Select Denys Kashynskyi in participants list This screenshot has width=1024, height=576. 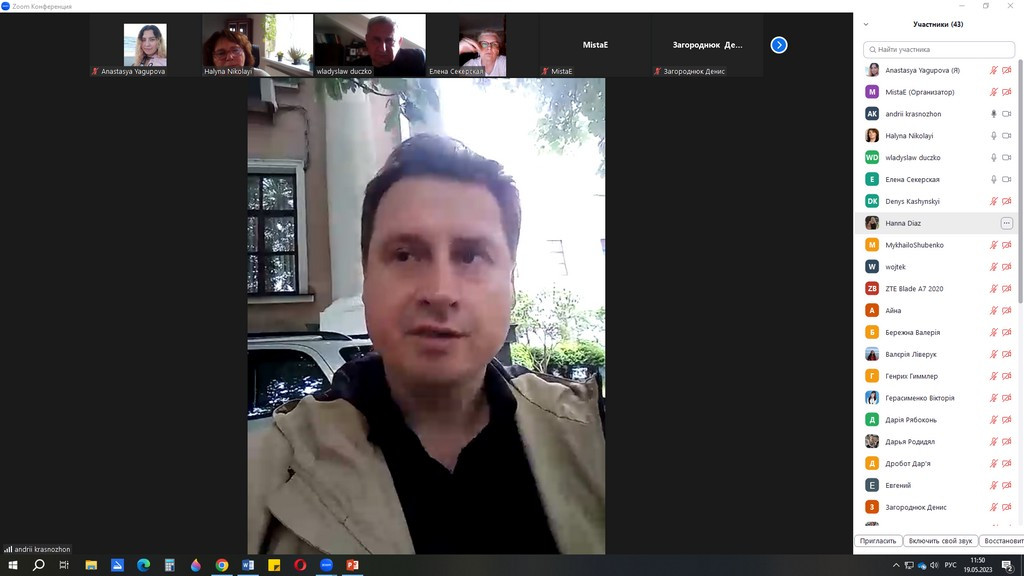(935, 201)
